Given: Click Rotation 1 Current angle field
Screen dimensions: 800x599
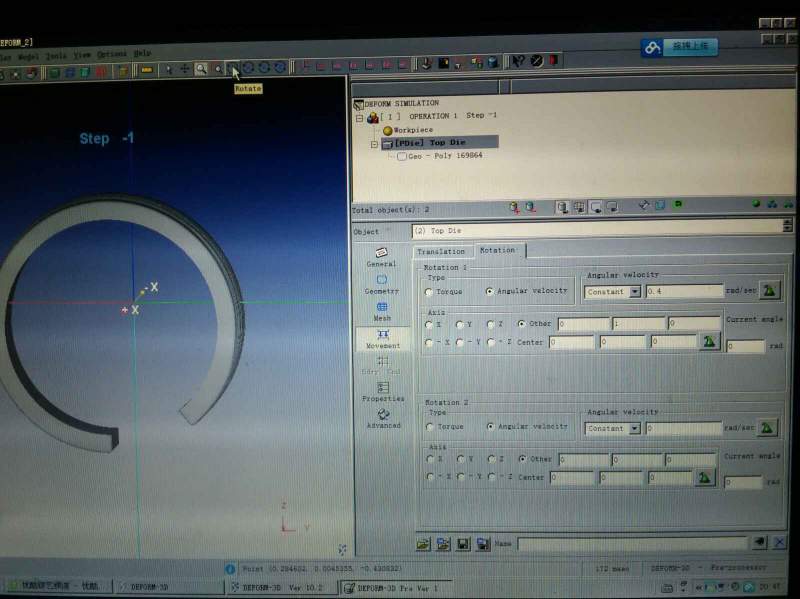Looking at the screenshot, I should 745,346.
